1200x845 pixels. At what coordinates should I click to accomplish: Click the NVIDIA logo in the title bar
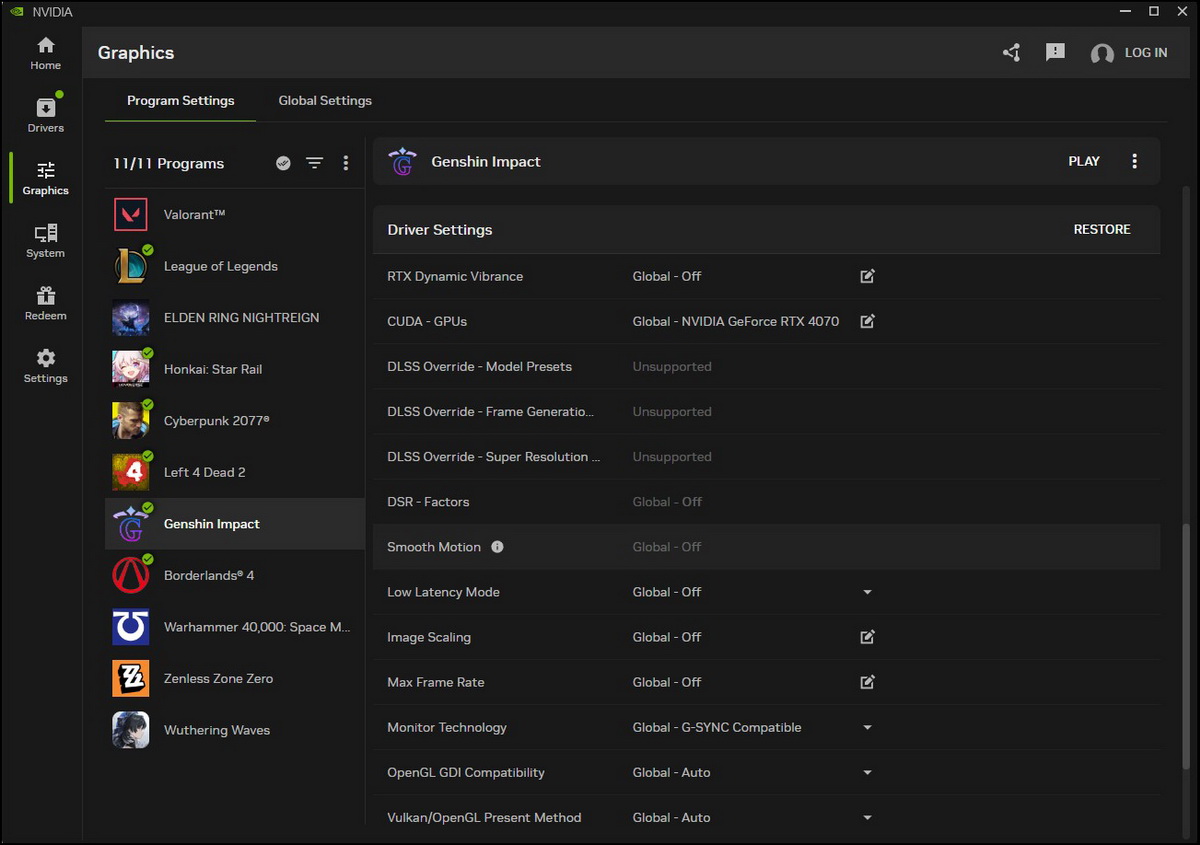tap(17, 12)
